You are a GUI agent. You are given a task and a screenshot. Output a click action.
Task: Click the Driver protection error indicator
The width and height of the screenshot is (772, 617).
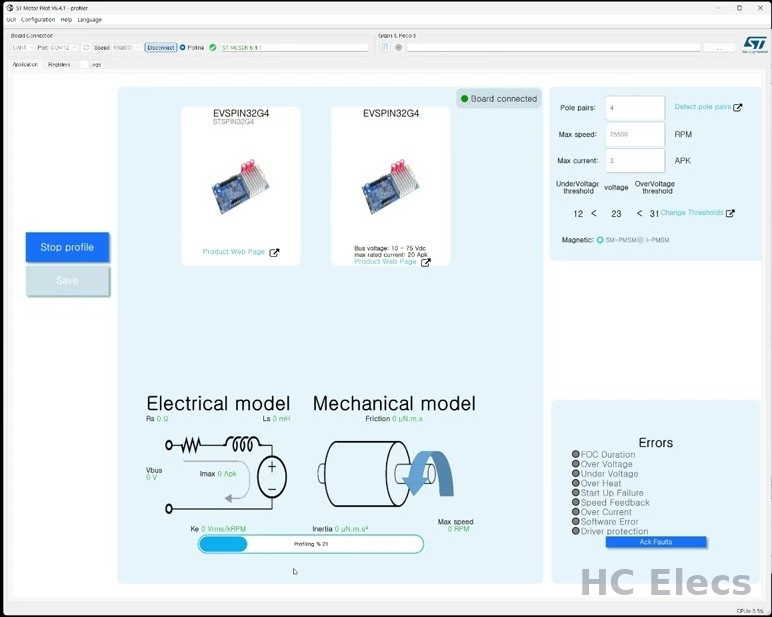pyautogui.click(x=576, y=531)
